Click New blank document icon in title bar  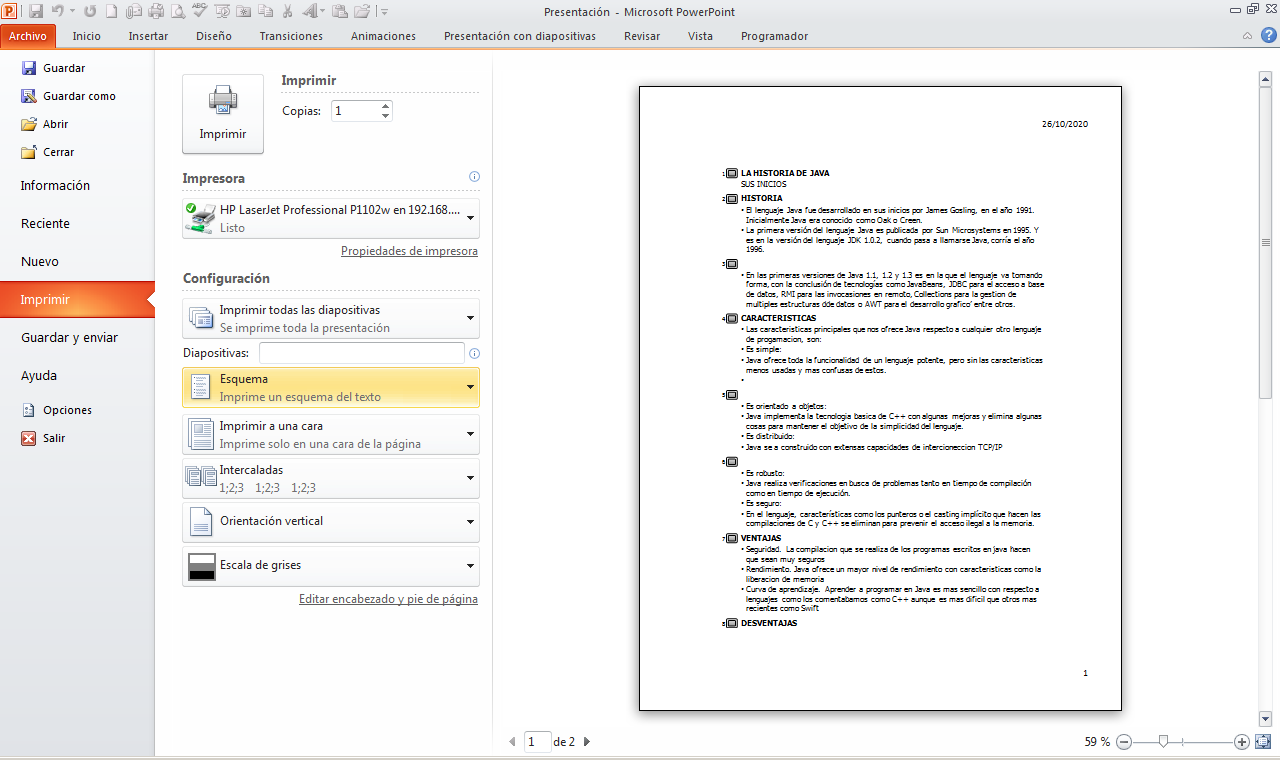pos(111,12)
